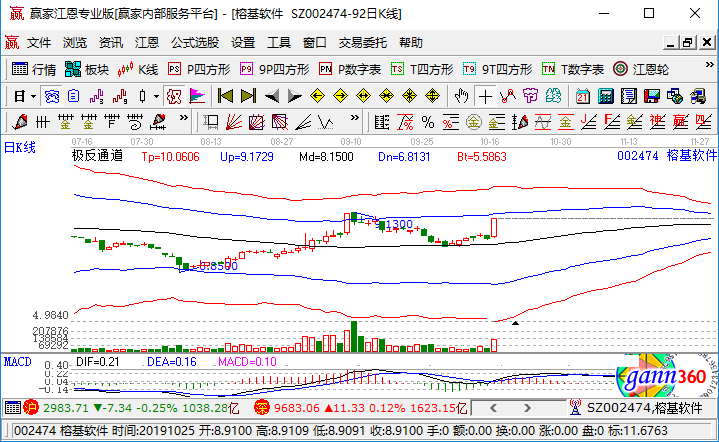Jump to the first bar icon
Viewport: 719px width, 442px height.
225,97
